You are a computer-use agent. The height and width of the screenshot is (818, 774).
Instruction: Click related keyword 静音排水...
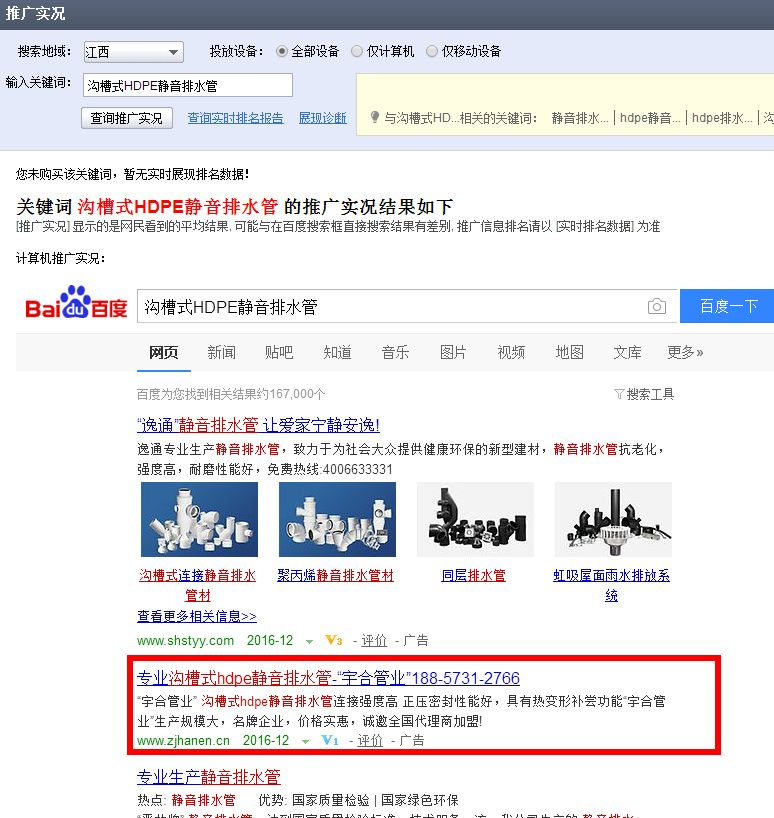pos(580,118)
